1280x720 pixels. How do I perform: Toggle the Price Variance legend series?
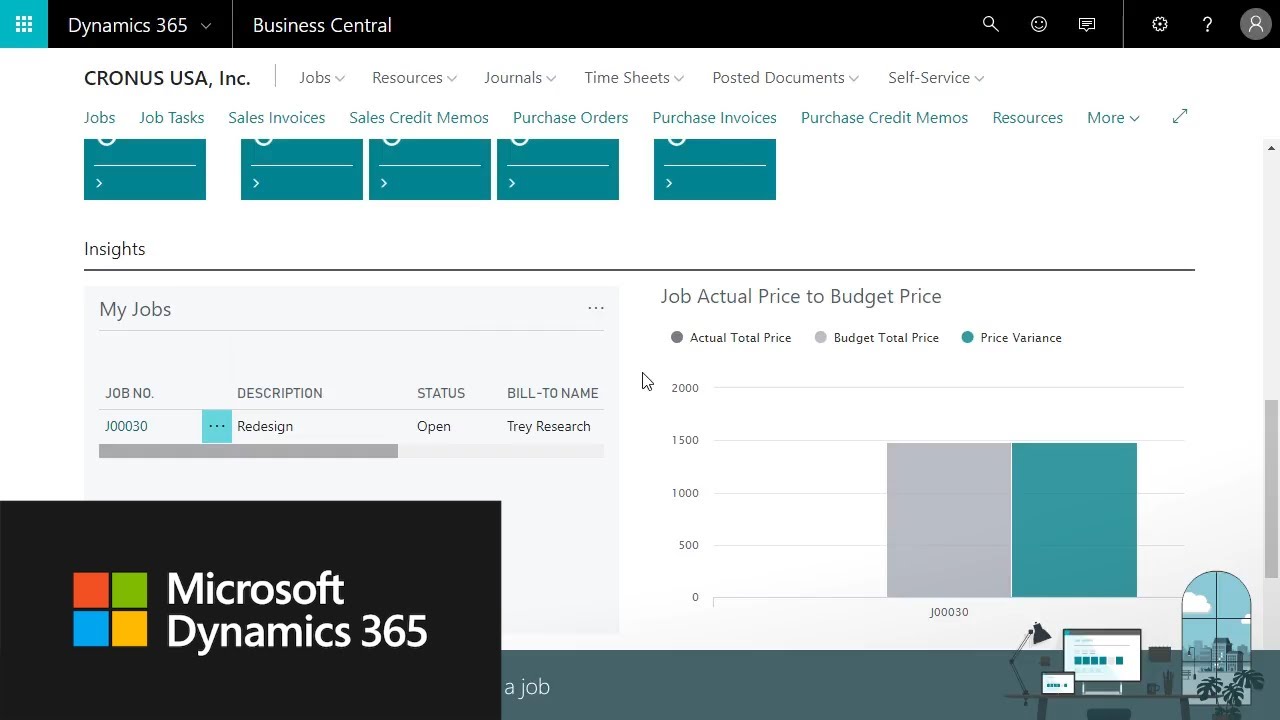pos(1011,338)
